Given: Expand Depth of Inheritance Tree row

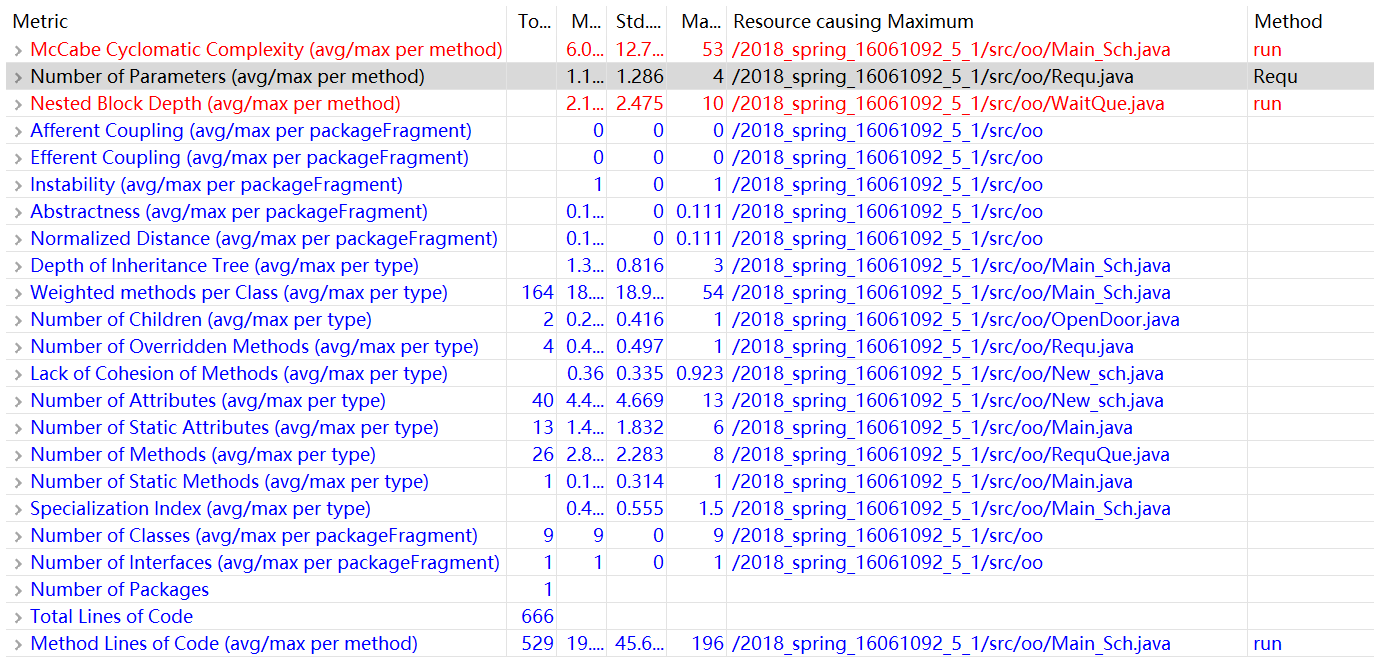Looking at the screenshot, I should (17, 266).
